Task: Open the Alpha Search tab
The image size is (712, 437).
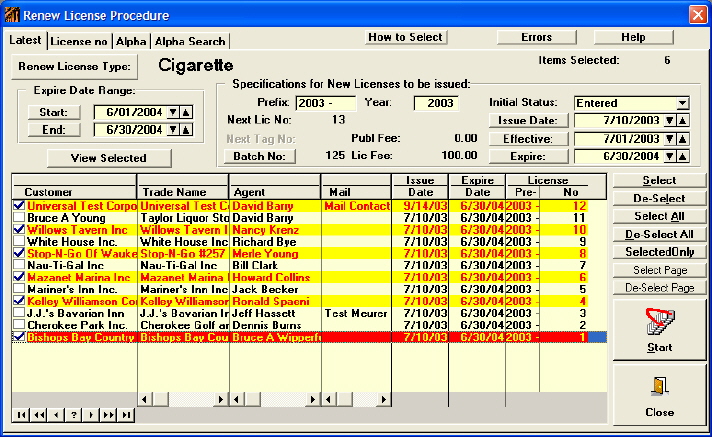Action: pyautogui.click(x=190, y=41)
